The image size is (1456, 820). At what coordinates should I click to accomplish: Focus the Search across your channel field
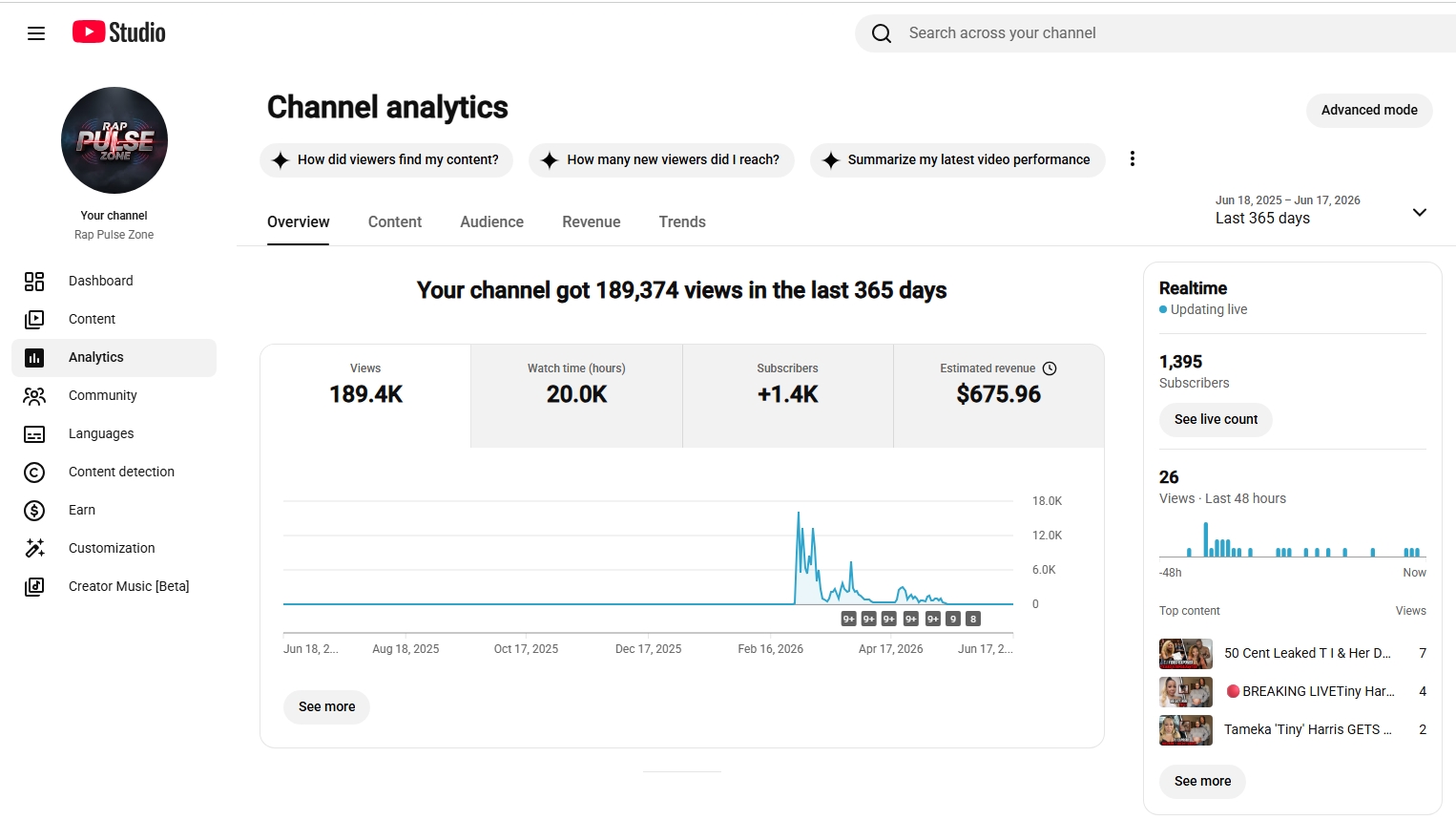tap(1174, 33)
